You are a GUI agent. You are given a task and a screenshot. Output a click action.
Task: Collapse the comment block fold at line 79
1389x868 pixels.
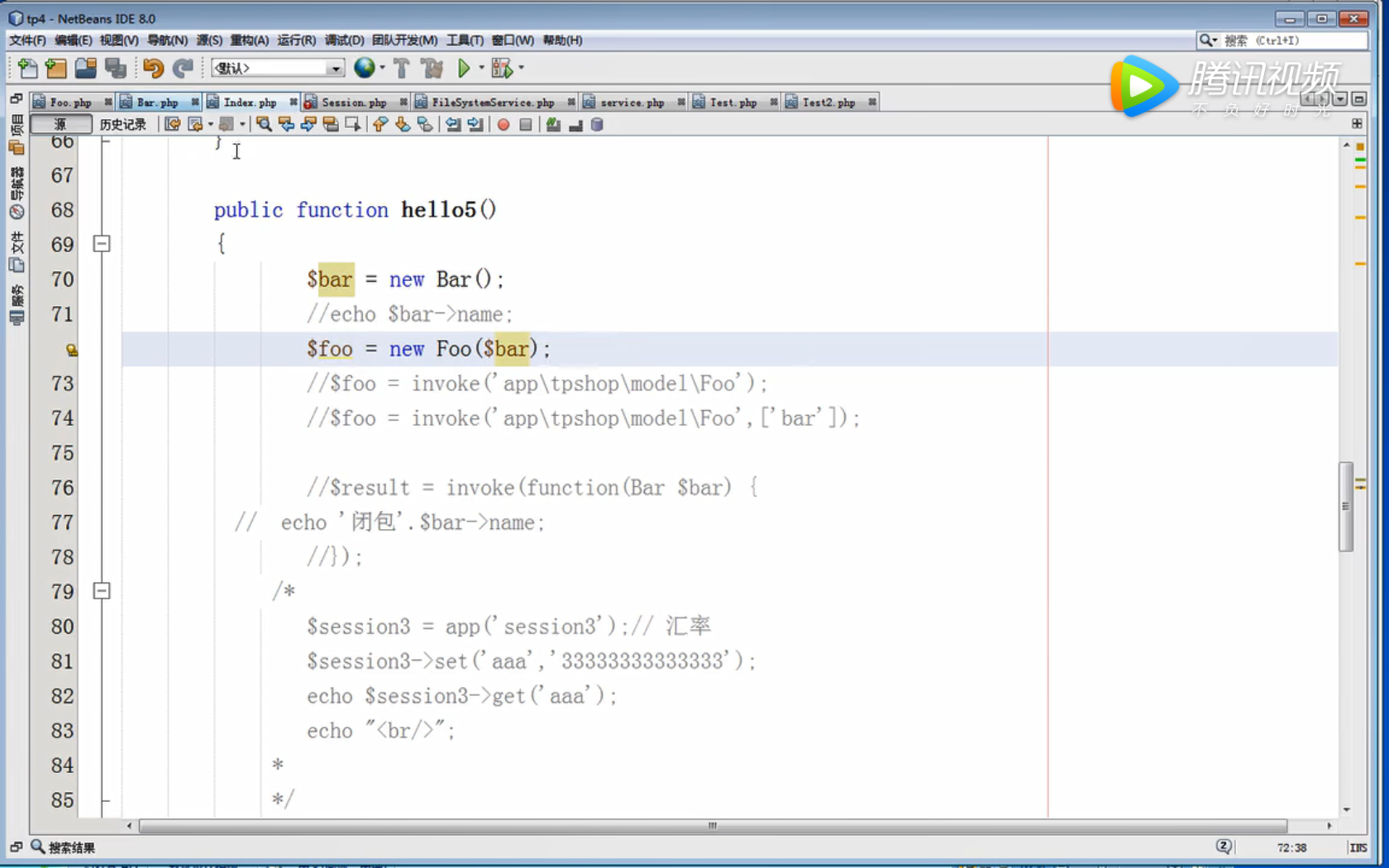[x=102, y=591]
